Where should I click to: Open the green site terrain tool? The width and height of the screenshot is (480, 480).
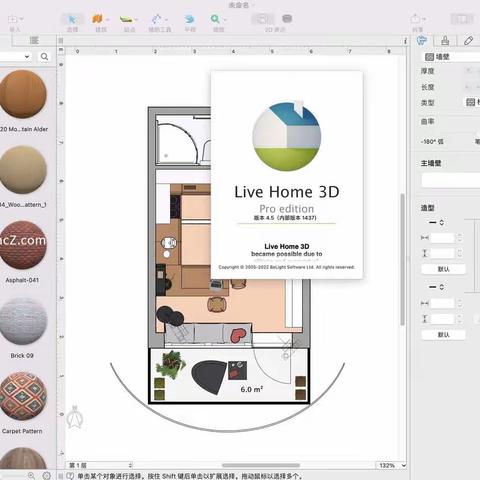tap(126, 19)
